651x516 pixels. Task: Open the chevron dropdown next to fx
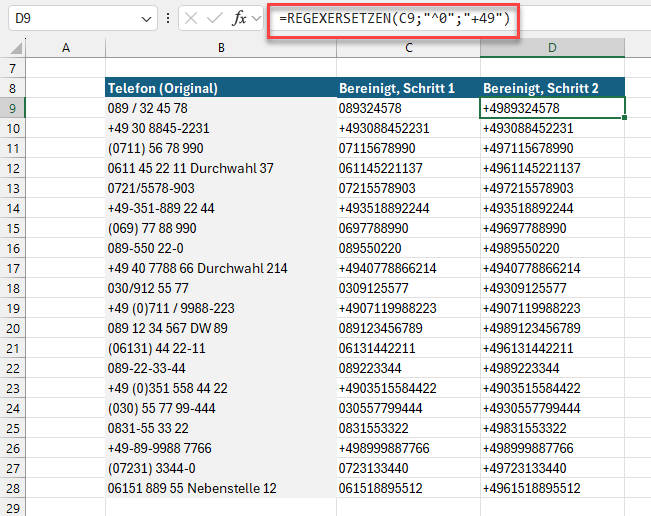tap(257, 19)
